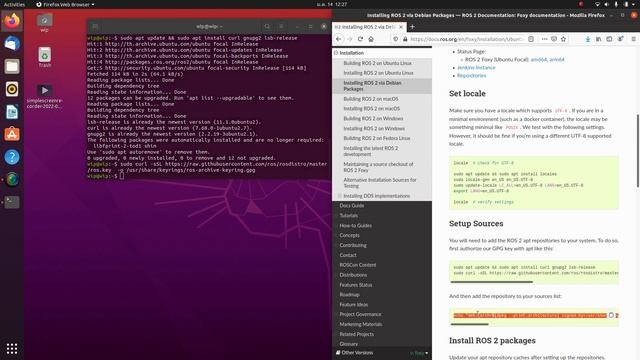Open the terminal hamburger menu
Viewport: 640px width, 360px height.
[x=281, y=27]
